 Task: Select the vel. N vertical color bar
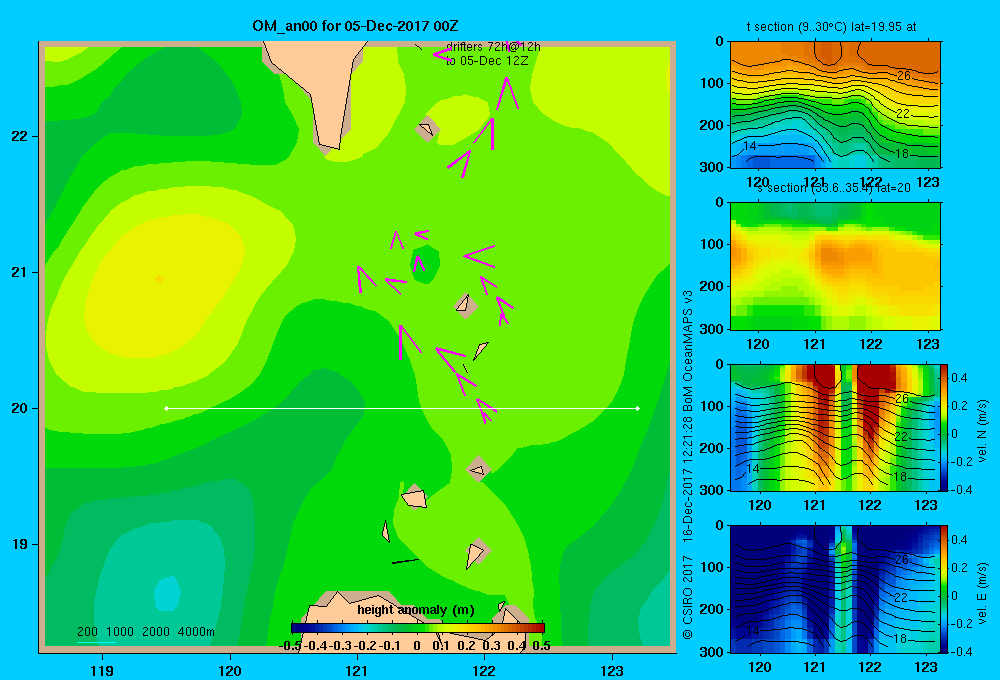(x=944, y=427)
